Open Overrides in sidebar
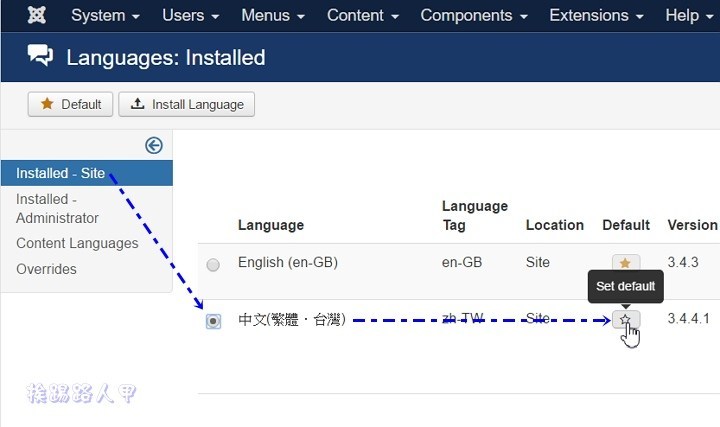720x427 pixels. (x=46, y=269)
